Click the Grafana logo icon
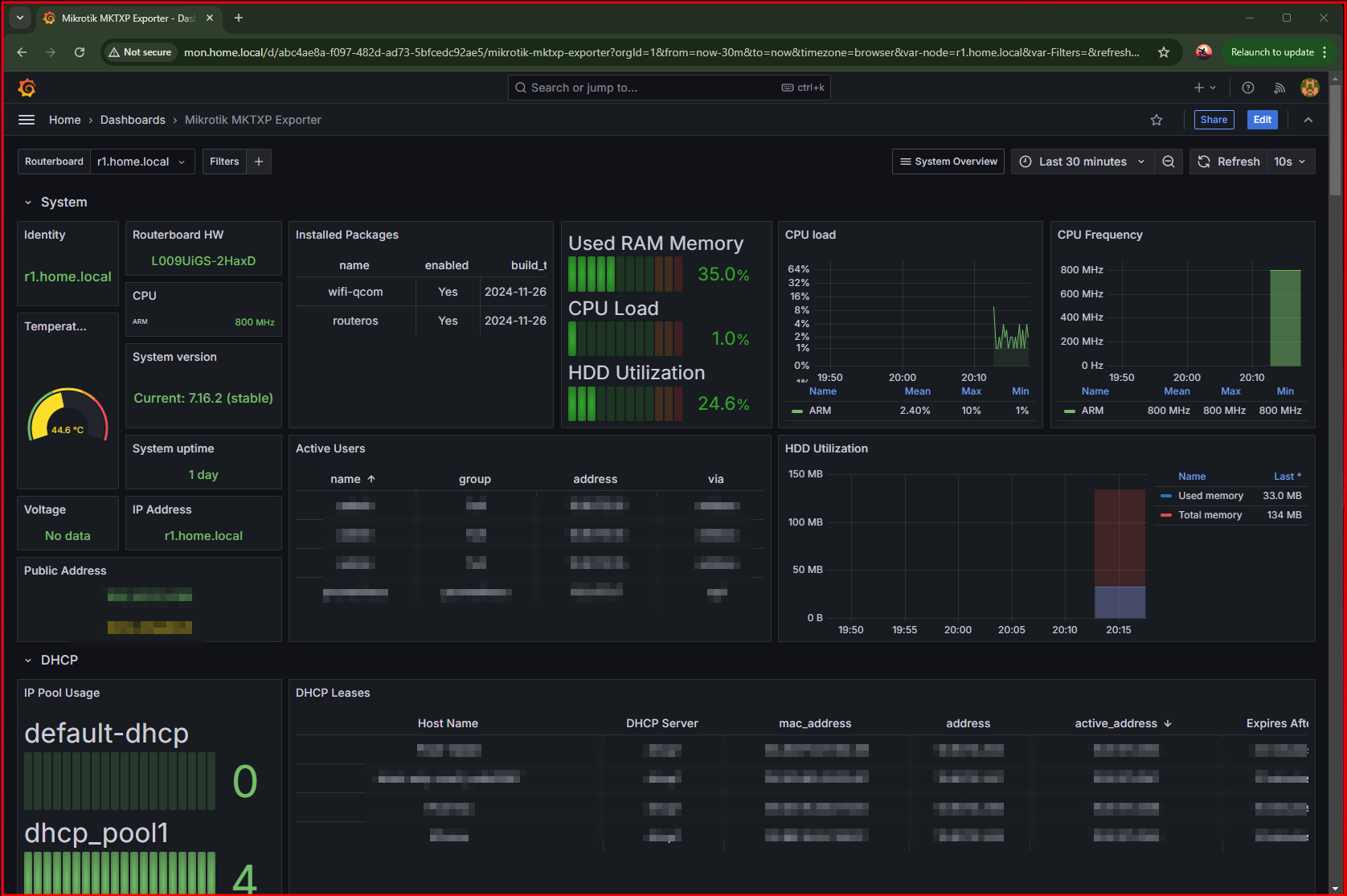This screenshot has width=1347, height=896. [27, 88]
